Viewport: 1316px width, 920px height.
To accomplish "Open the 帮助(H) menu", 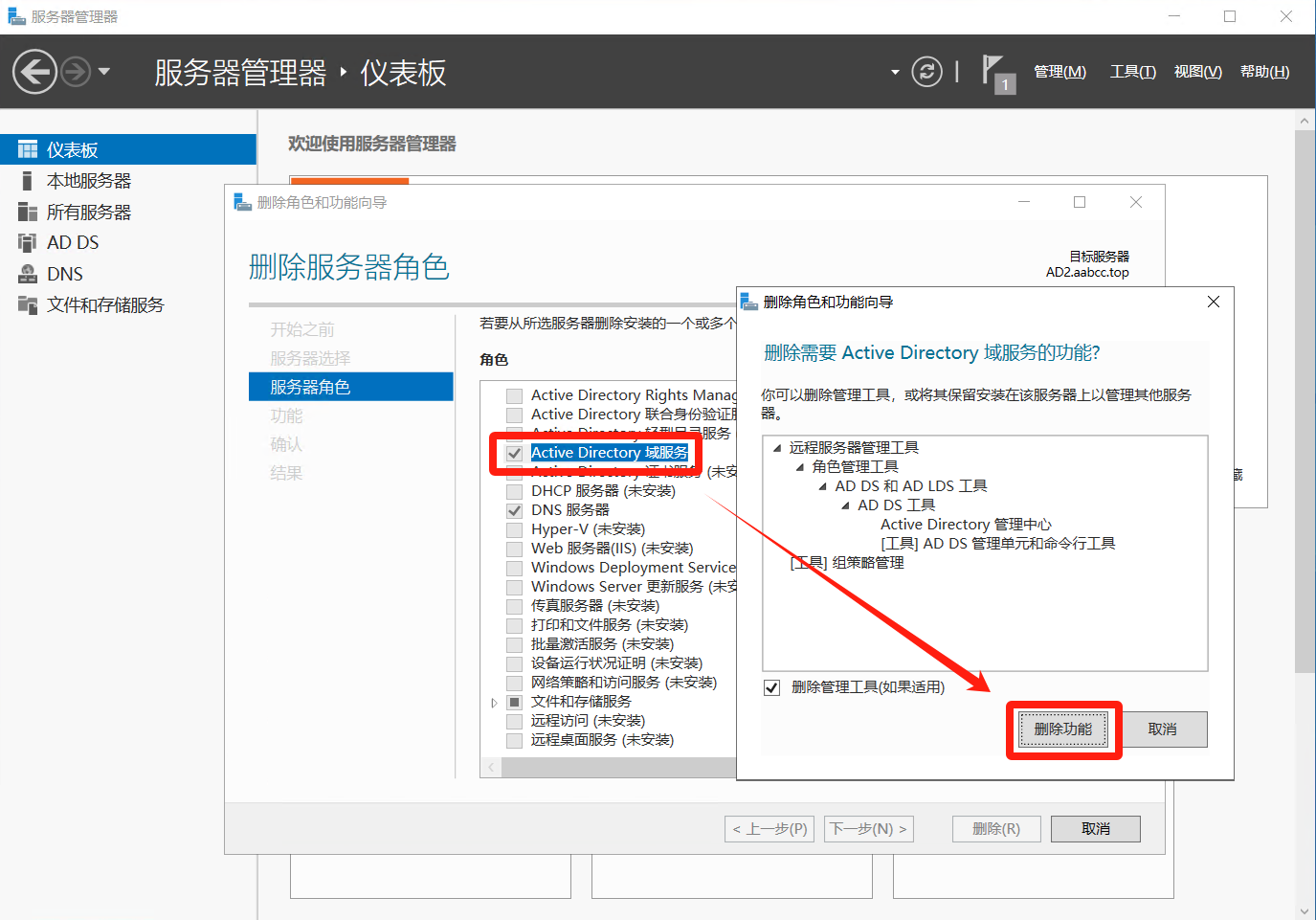I will (1264, 72).
